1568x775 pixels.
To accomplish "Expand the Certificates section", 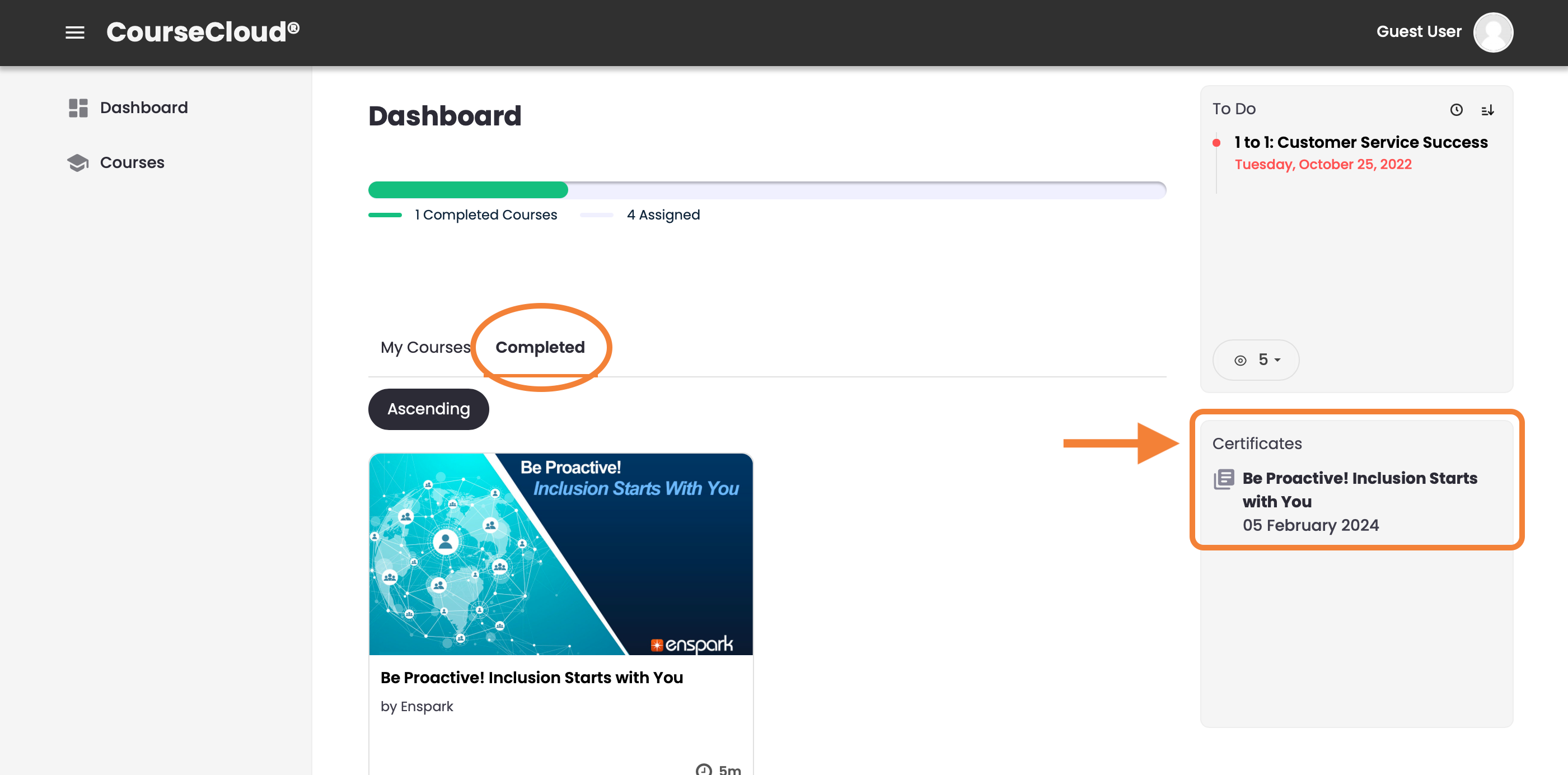I will (1256, 443).
